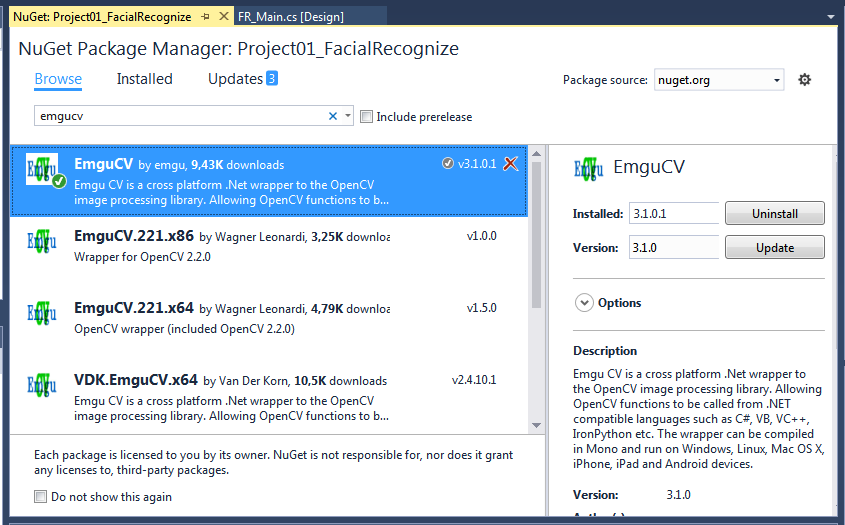Click the v2.4.10.1 version label
This screenshot has width=845, height=525.
474,379
